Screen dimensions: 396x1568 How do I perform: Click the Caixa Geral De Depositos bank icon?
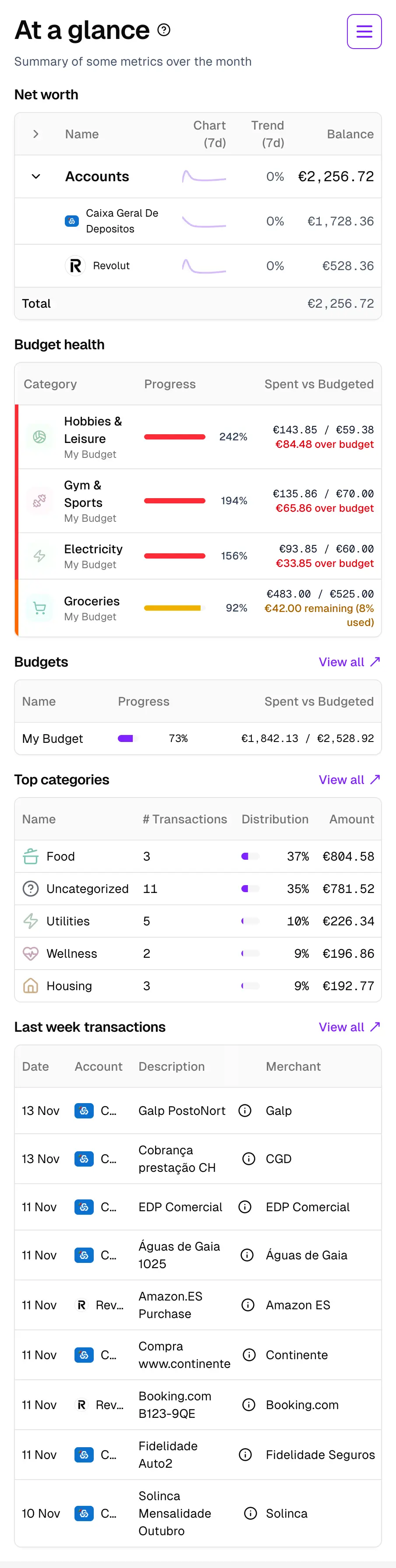[71, 221]
